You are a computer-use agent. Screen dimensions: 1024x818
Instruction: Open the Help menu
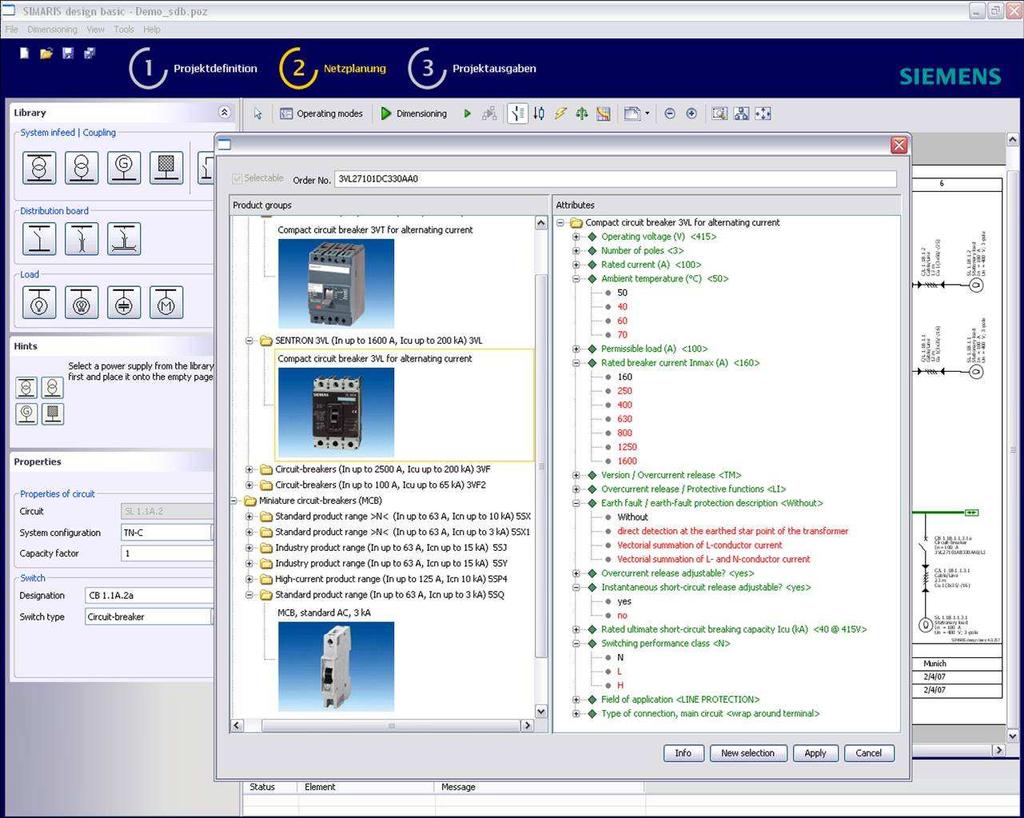pyautogui.click(x=152, y=29)
